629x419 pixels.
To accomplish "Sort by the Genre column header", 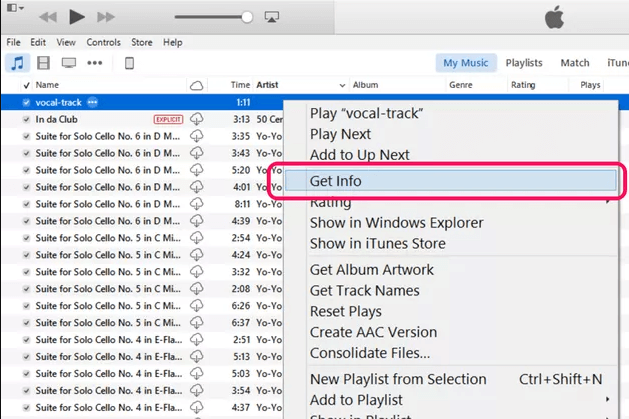I will tap(461, 85).
